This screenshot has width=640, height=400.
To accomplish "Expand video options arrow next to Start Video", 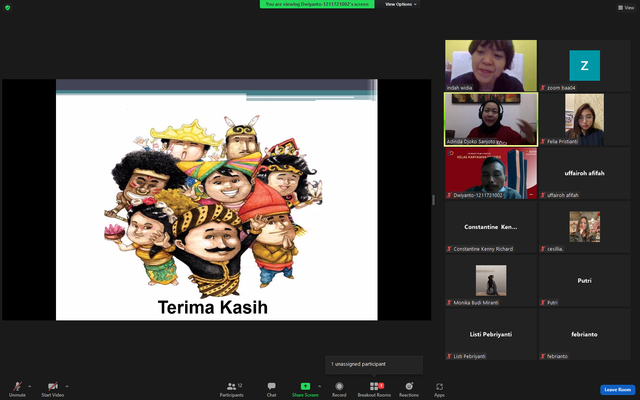I will coord(67,386).
